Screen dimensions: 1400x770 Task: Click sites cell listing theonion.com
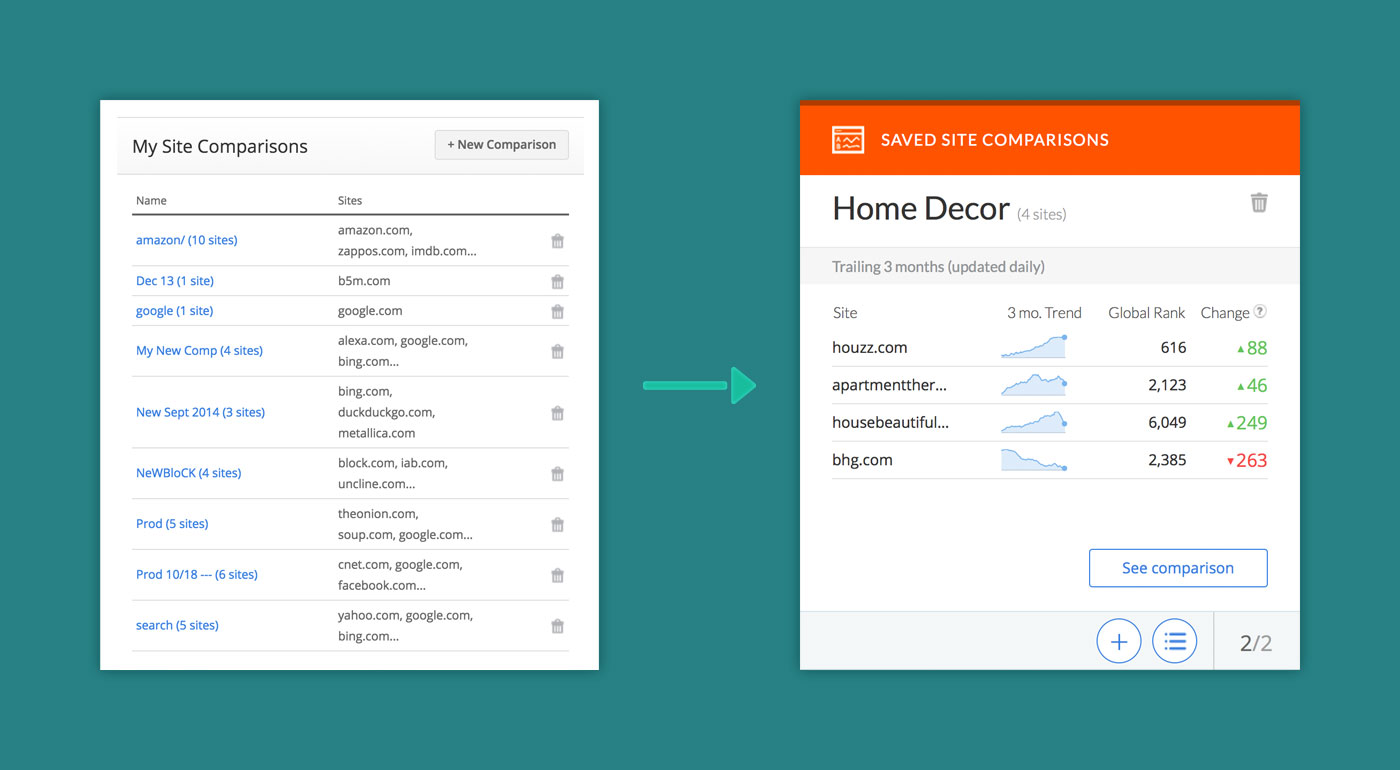405,524
